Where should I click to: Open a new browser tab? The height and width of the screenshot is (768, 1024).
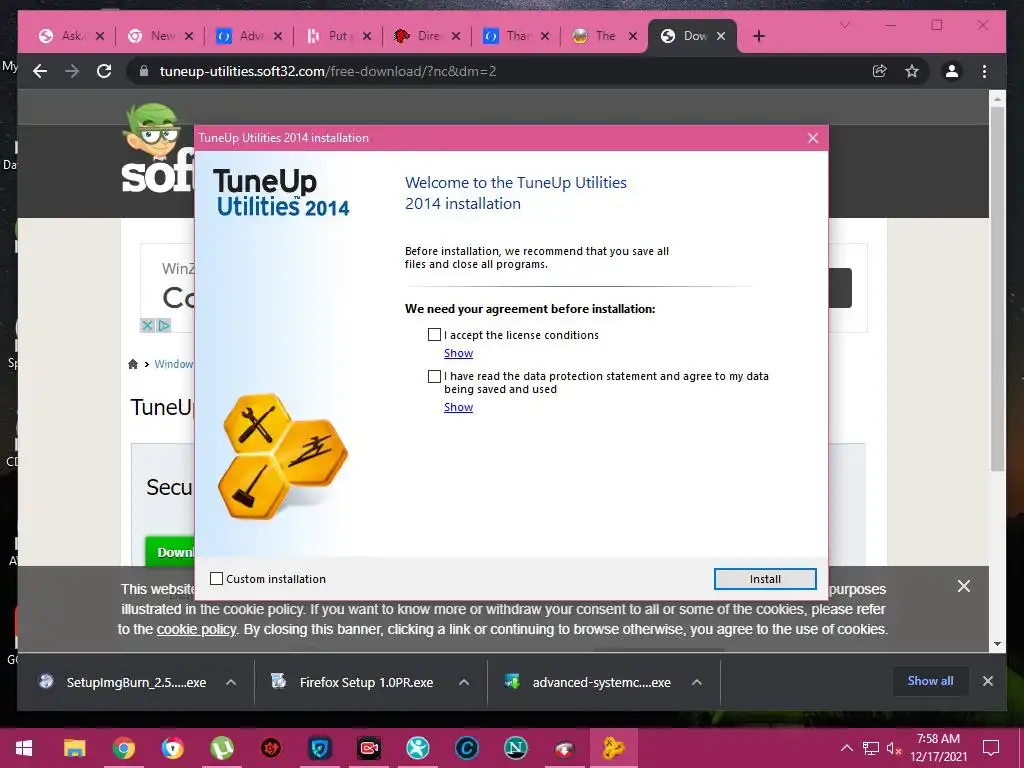click(758, 36)
